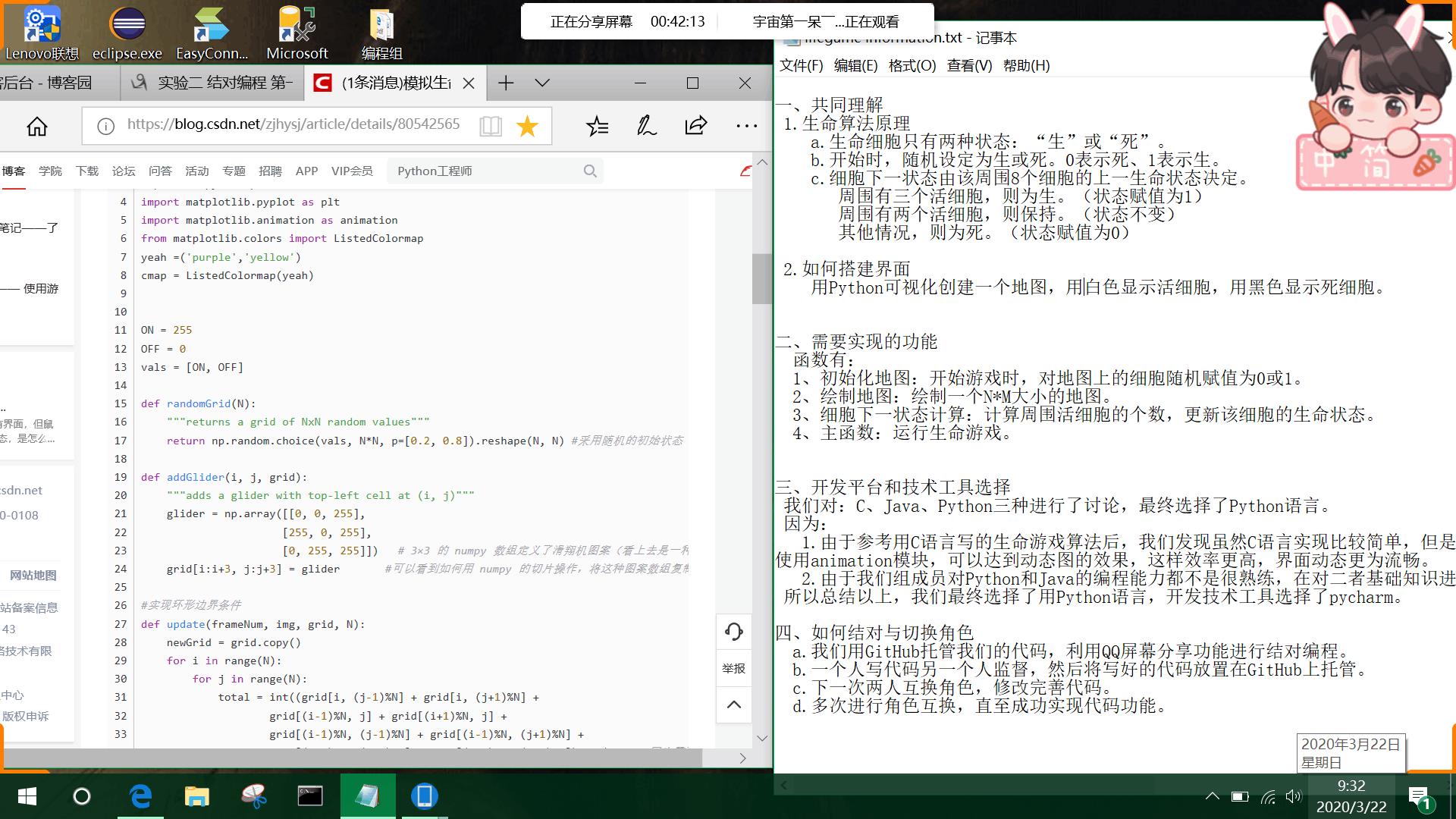Open the 专题 navigation link
The height and width of the screenshot is (819, 1456).
tap(234, 171)
